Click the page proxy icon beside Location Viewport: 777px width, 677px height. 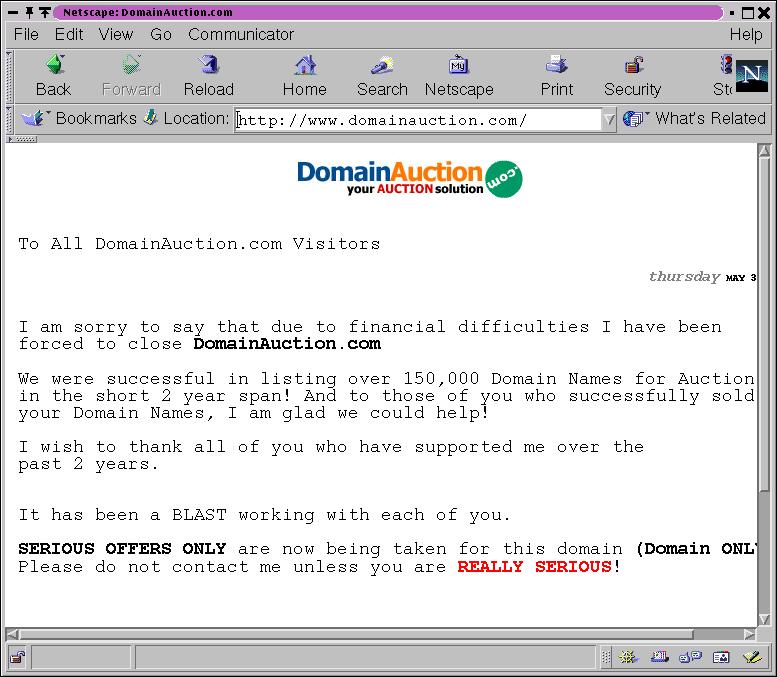pyautogui.click(x=151, y=118)
